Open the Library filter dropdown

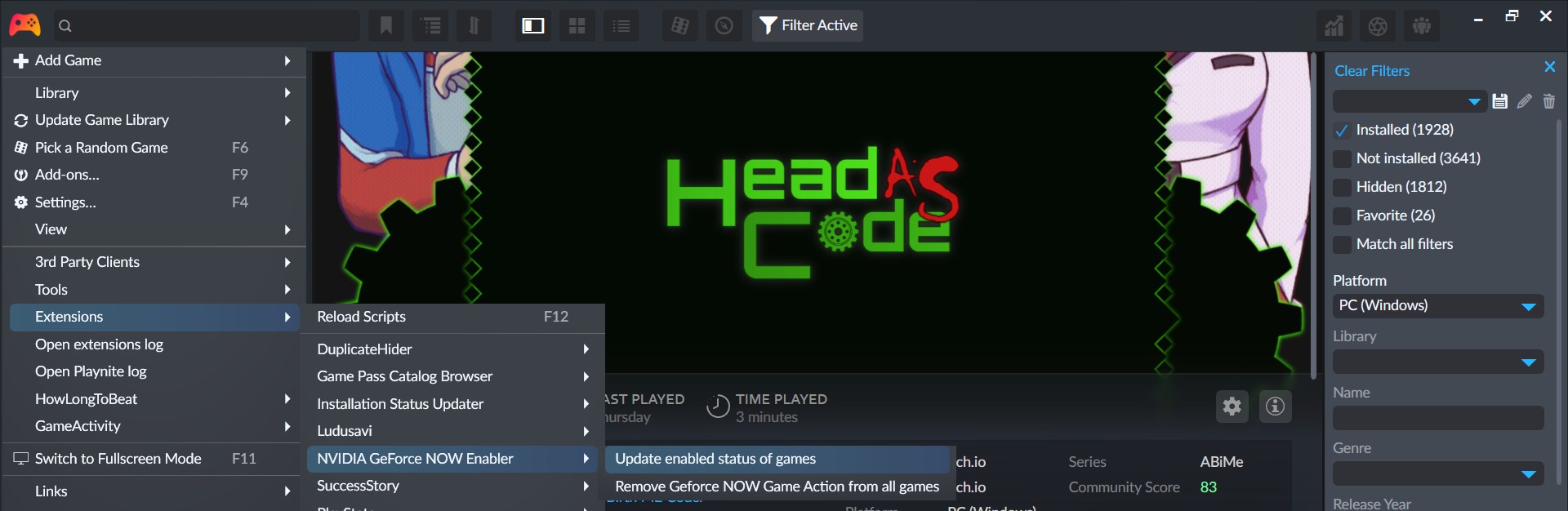[x=1438, y=362]
